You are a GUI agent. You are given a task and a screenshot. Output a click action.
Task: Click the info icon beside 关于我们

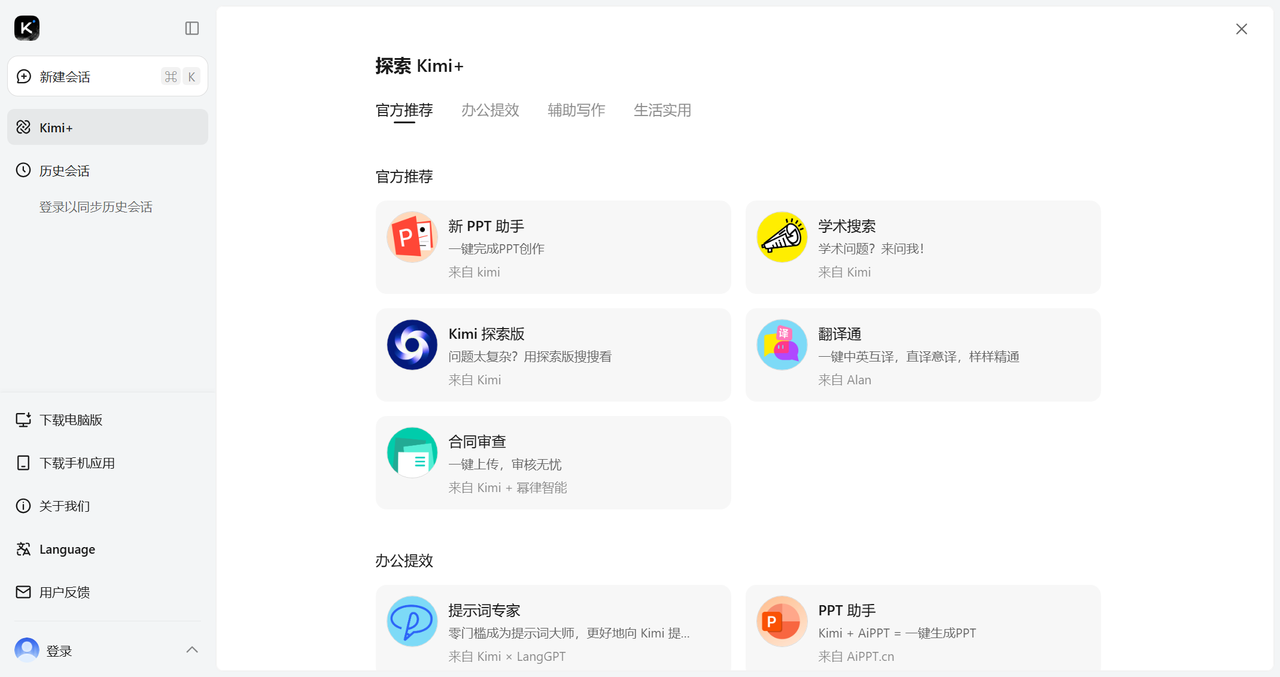coord(24,506)
